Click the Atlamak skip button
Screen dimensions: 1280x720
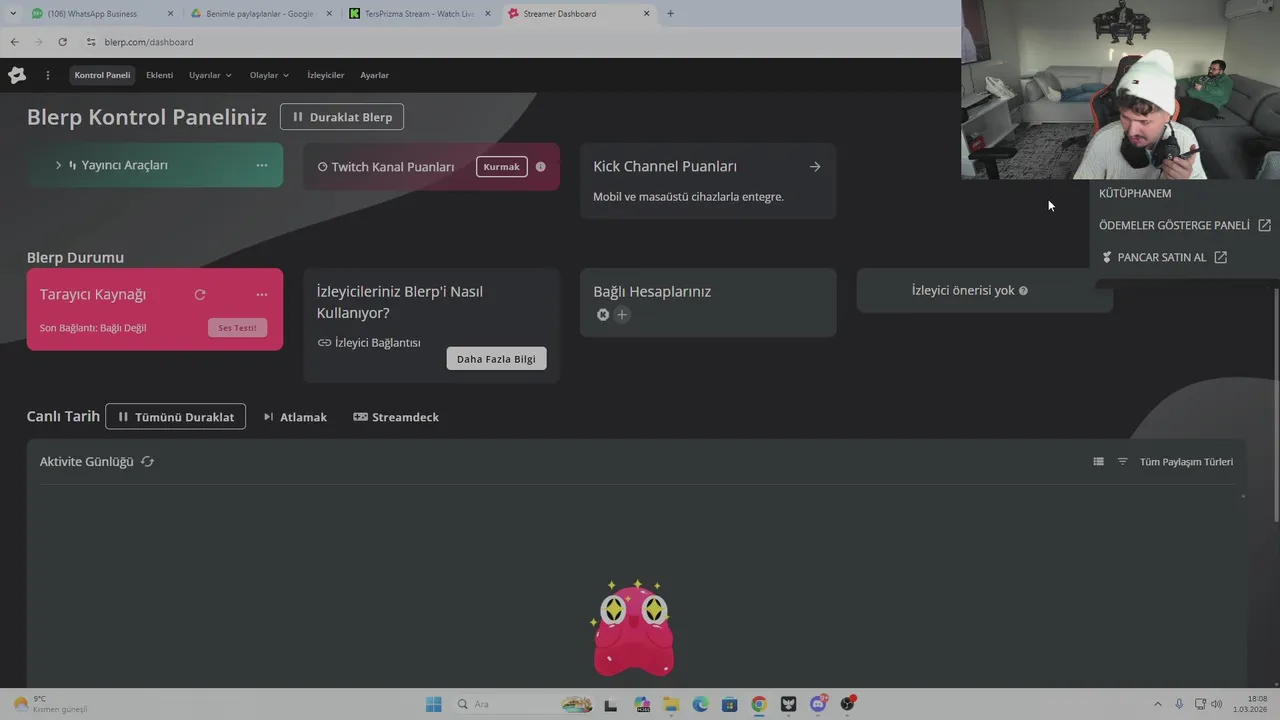[x=295, y=417]
